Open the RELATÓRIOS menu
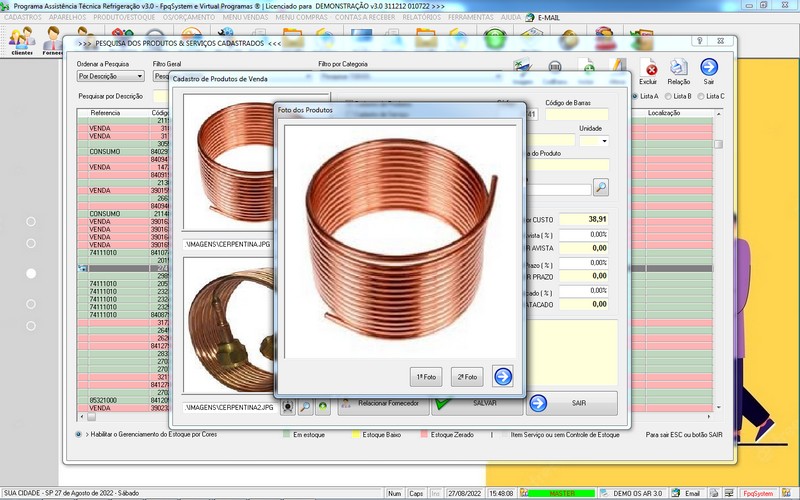This screenshot has width=800, height=500. pyautogui.click(x=421, y=17)
